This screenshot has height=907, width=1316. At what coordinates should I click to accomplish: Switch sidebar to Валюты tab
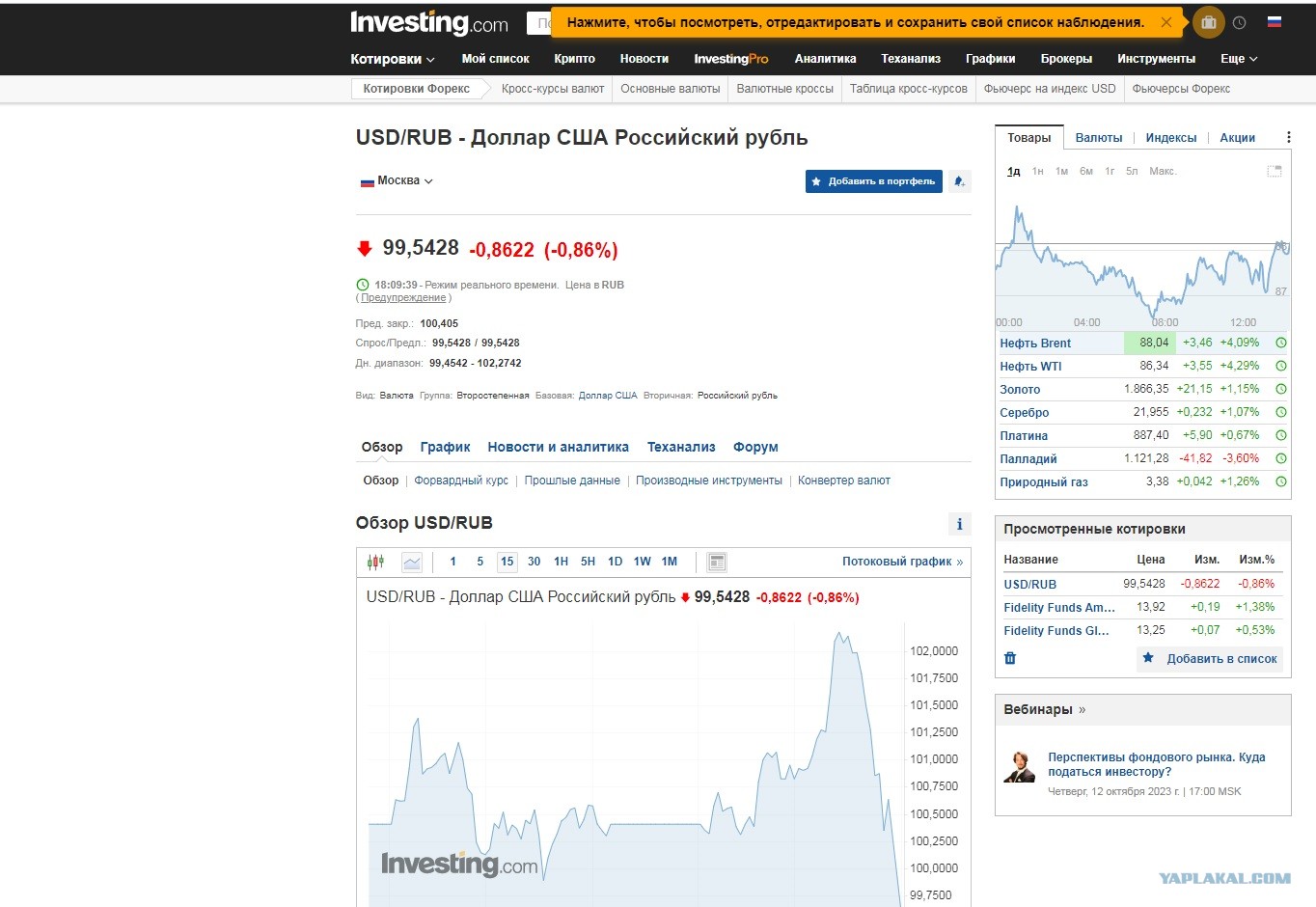[1099, 138]
